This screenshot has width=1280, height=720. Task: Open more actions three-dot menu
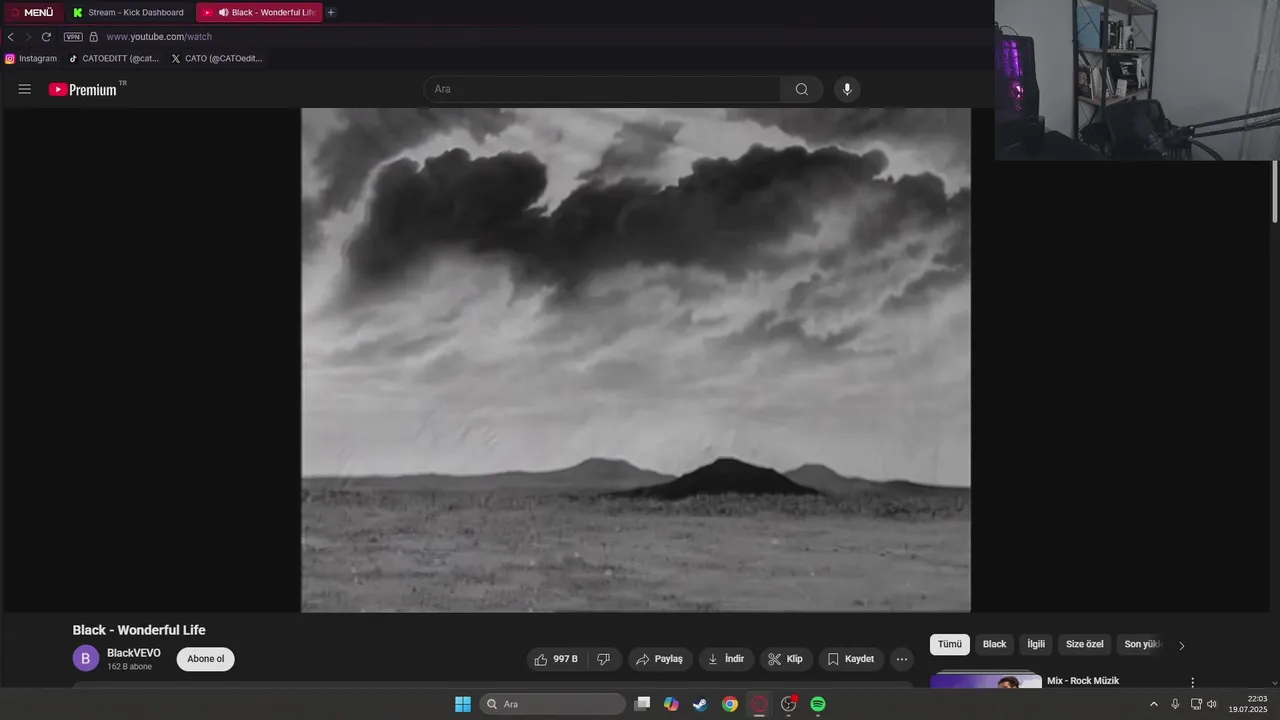point(902,659)
